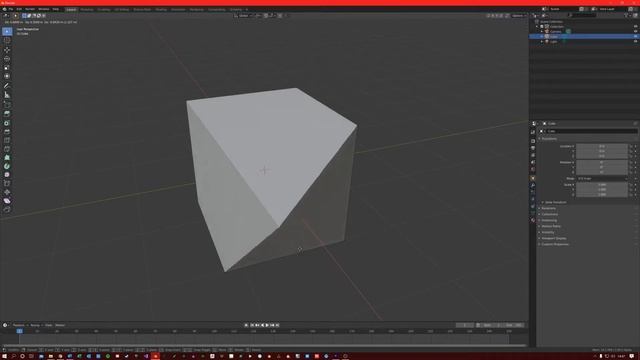Open the World properties tab

pos(533,169)
